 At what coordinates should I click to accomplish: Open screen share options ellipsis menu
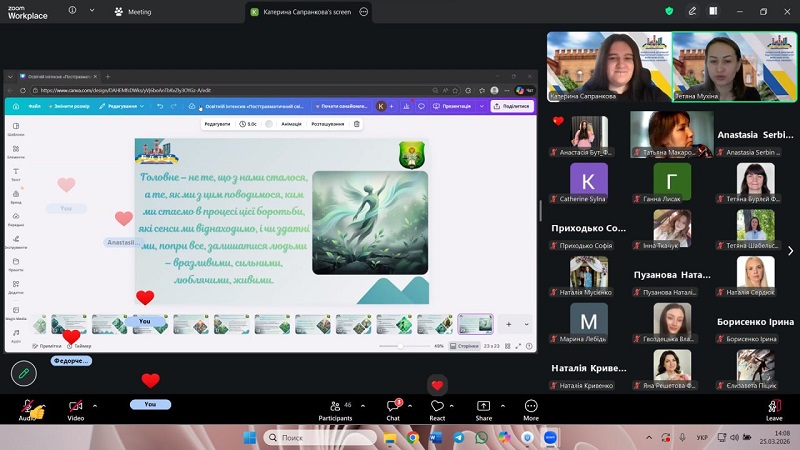coord(364,12)
